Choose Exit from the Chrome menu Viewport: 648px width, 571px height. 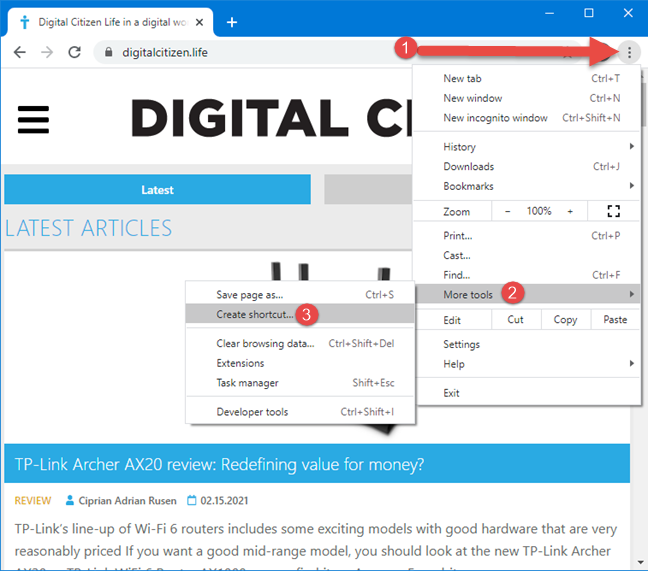click(x=527, y=393)
